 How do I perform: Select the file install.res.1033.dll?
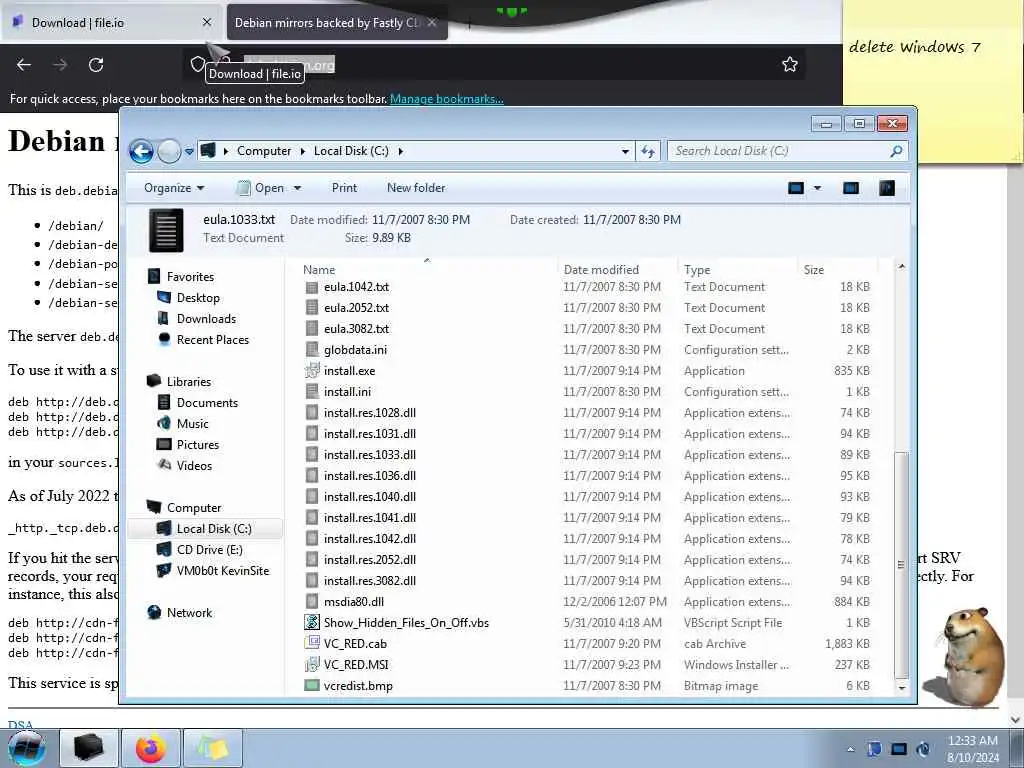tap(370, 455)
